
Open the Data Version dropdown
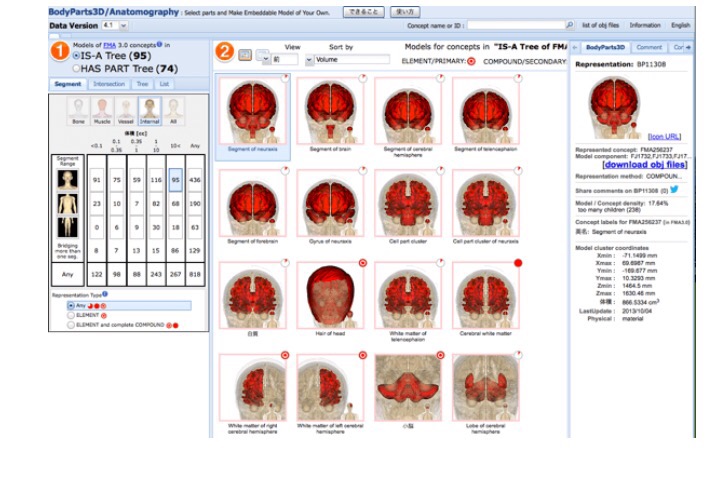[x=114, y=25]
